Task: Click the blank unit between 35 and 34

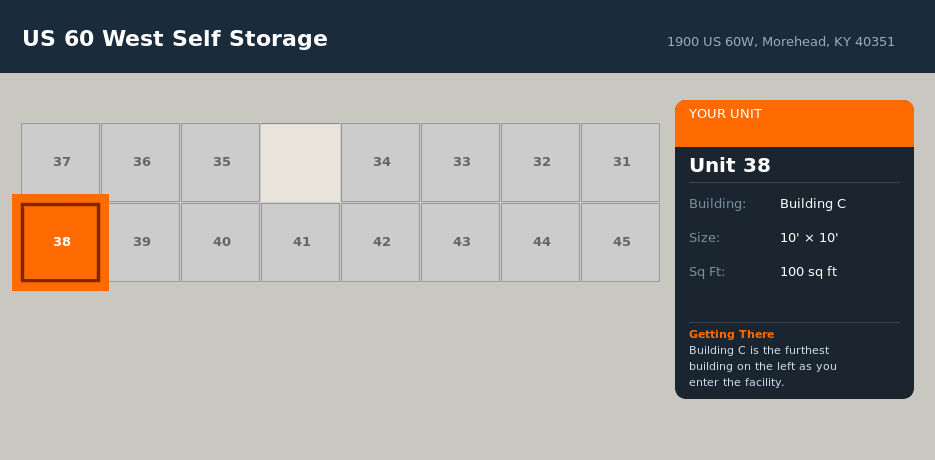Action: pos(301,162)
